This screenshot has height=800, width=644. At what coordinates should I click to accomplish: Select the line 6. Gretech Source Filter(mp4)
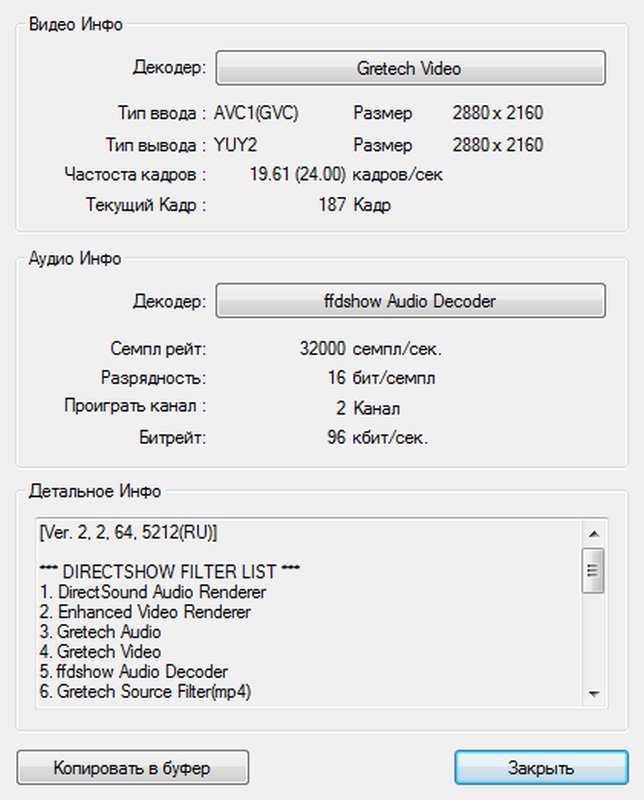coord(145,691)
